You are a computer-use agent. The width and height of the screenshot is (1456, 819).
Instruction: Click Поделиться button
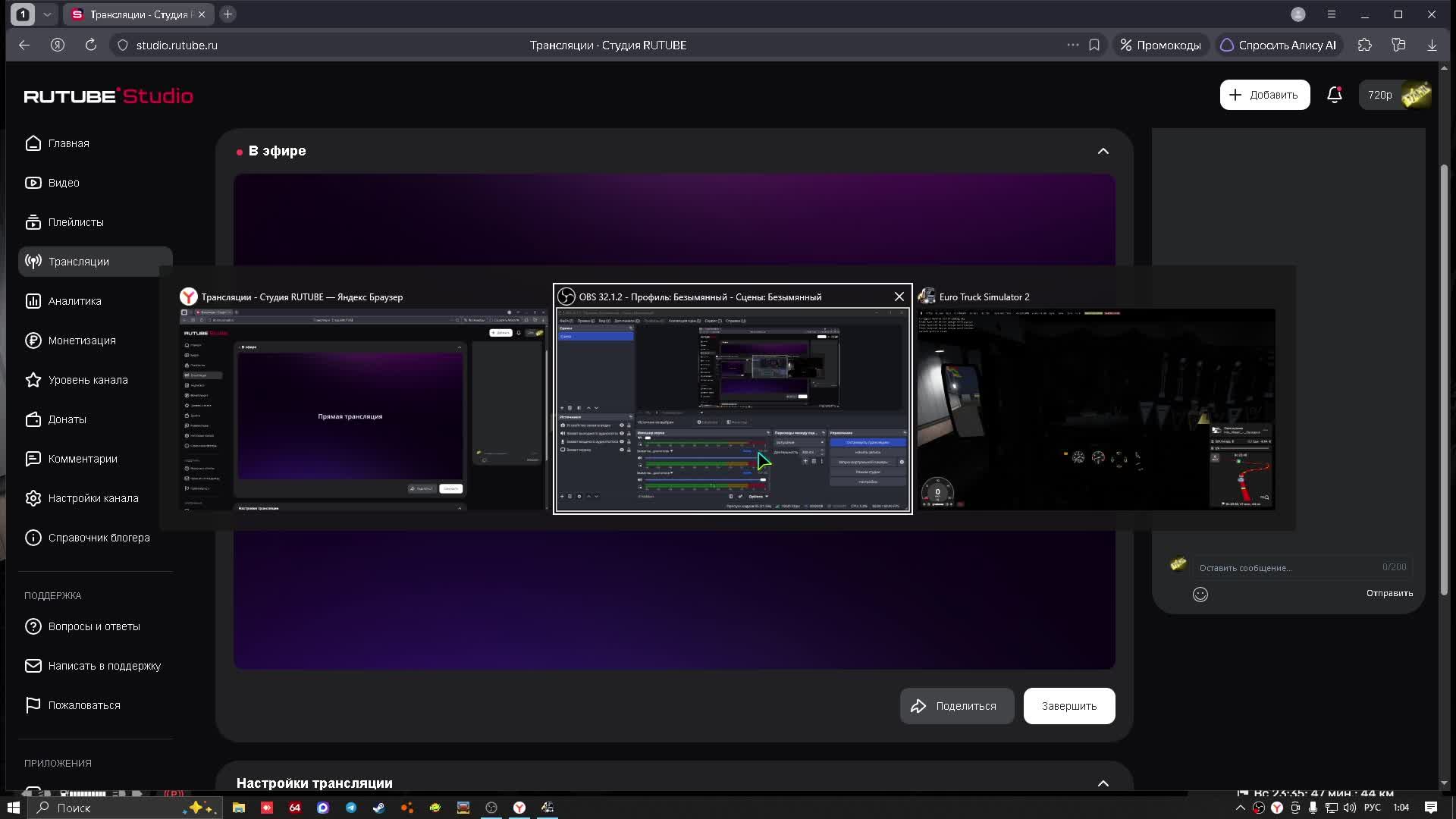click(956, 706)
